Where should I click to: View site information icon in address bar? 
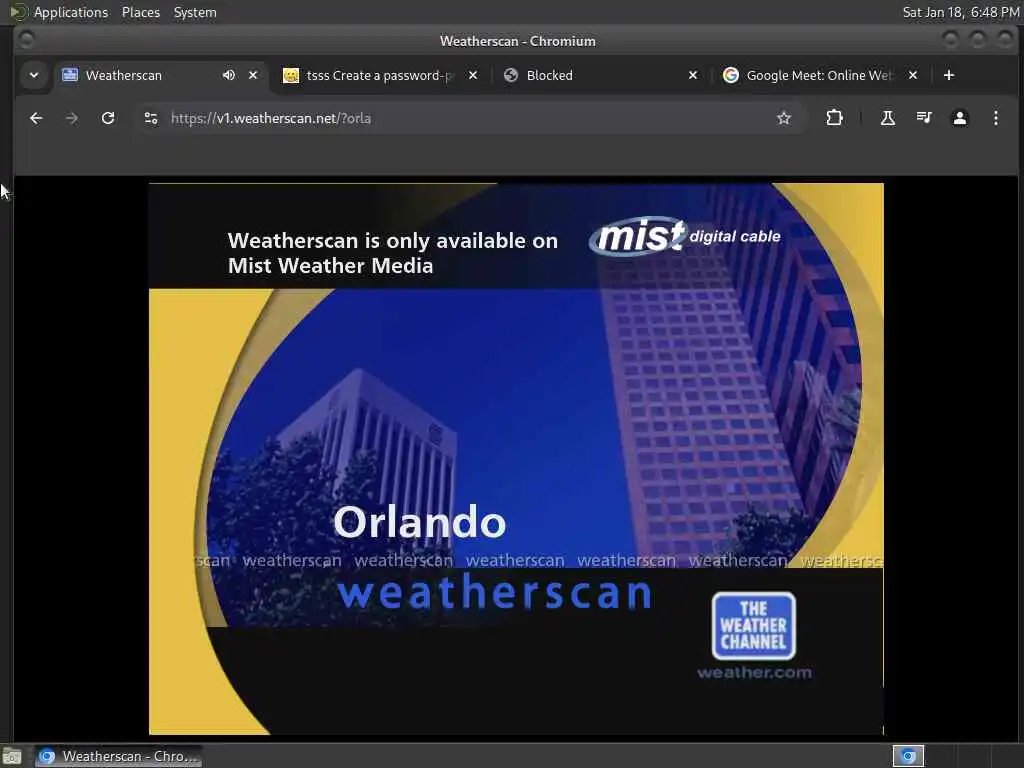pyautogui.click(x=151, y=118)
